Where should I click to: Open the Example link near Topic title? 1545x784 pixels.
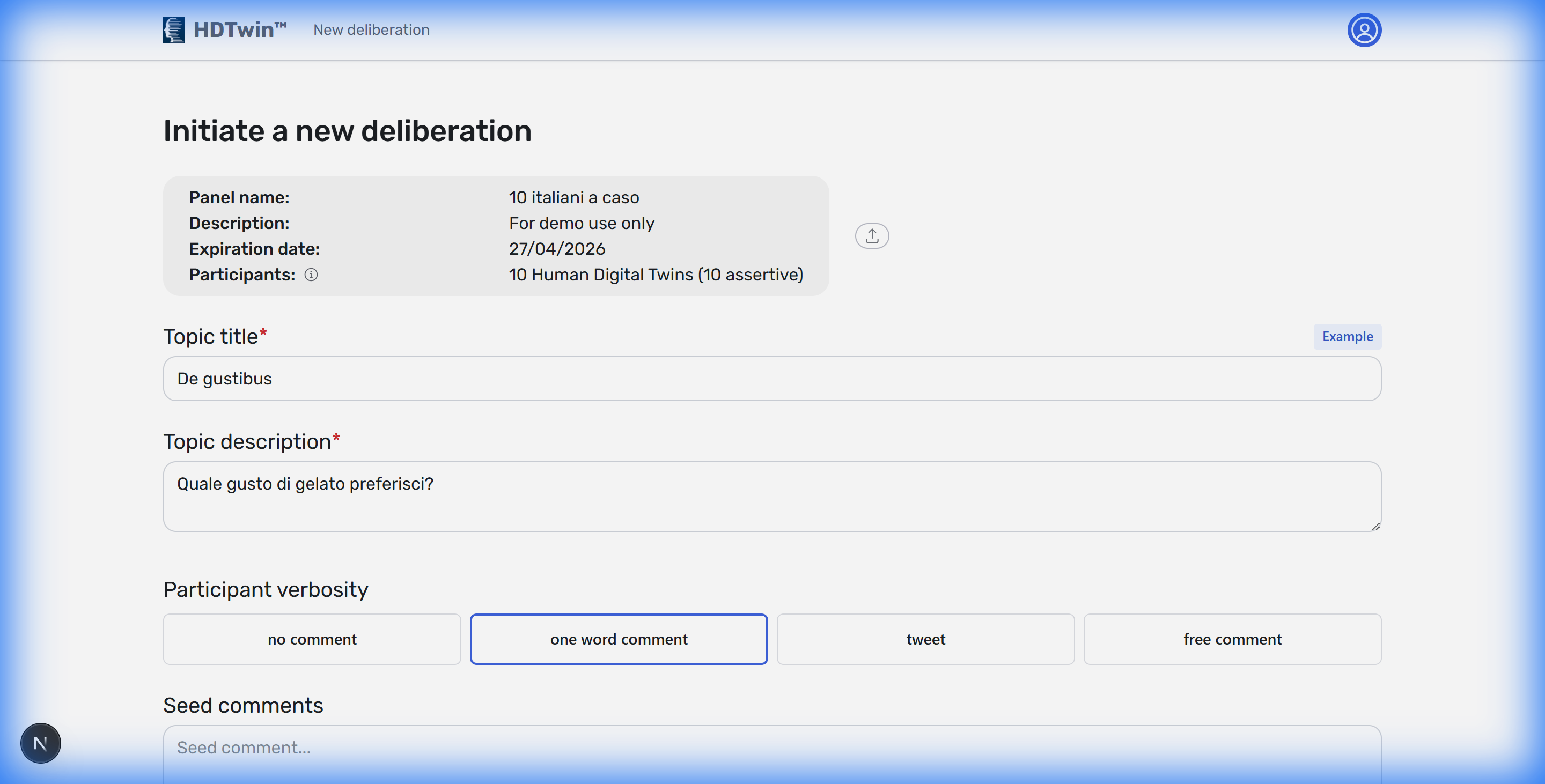click(x=1347, y=336)
